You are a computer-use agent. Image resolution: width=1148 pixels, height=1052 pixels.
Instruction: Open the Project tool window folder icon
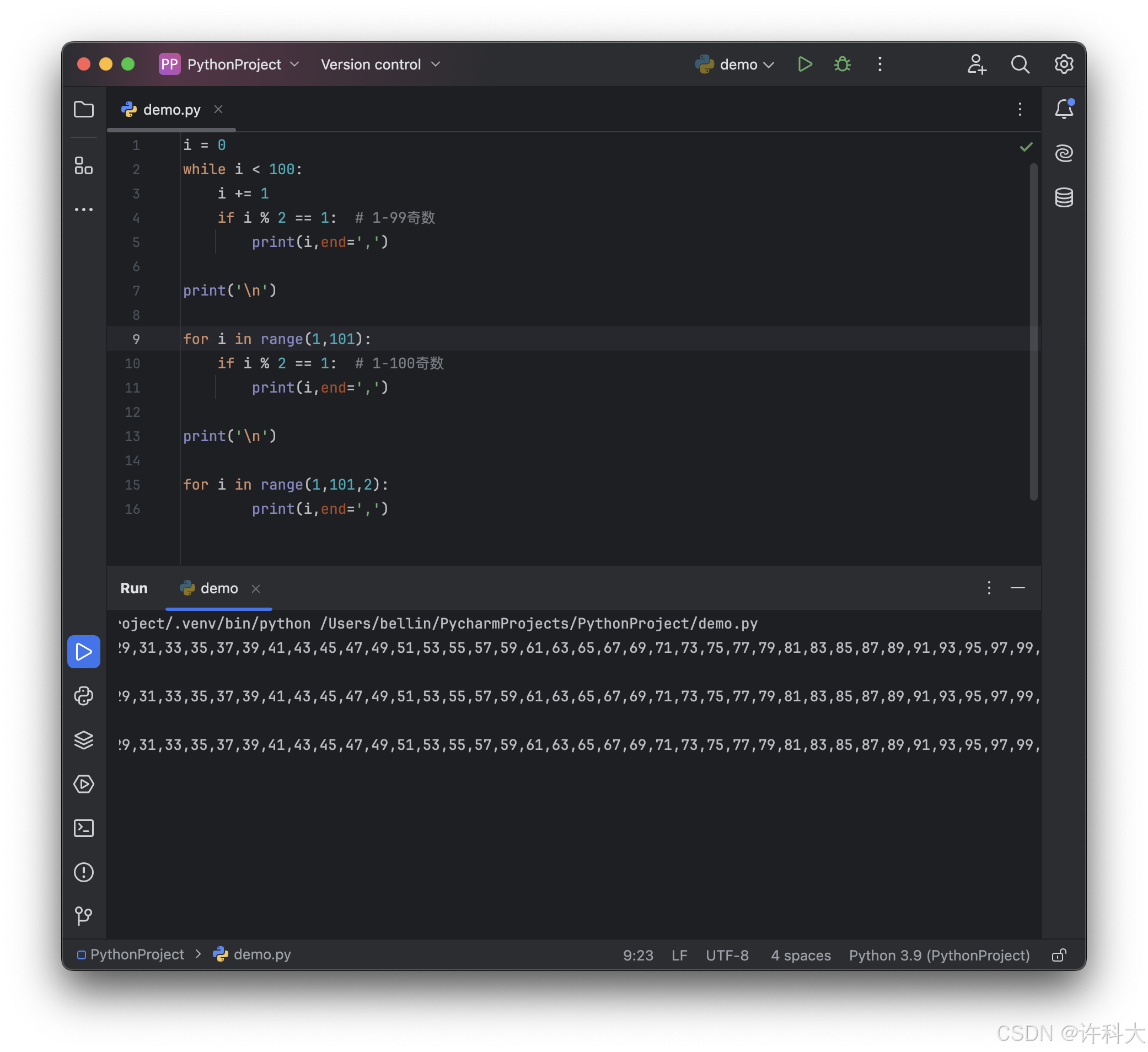coord(84,109)
